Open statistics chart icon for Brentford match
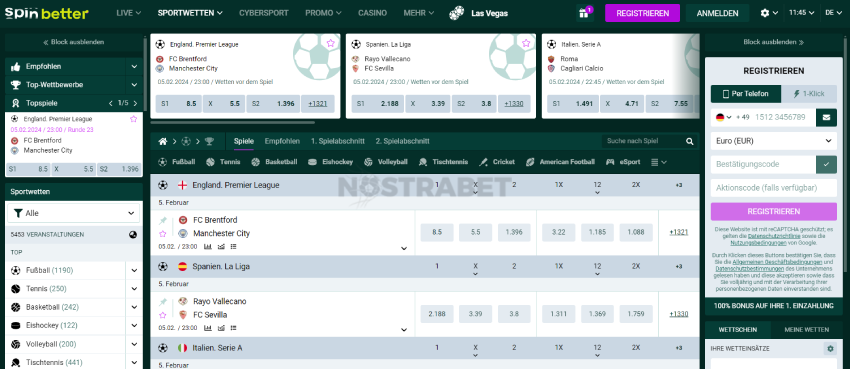This screenshot has width=850, height=369. (x=208, y=247)
